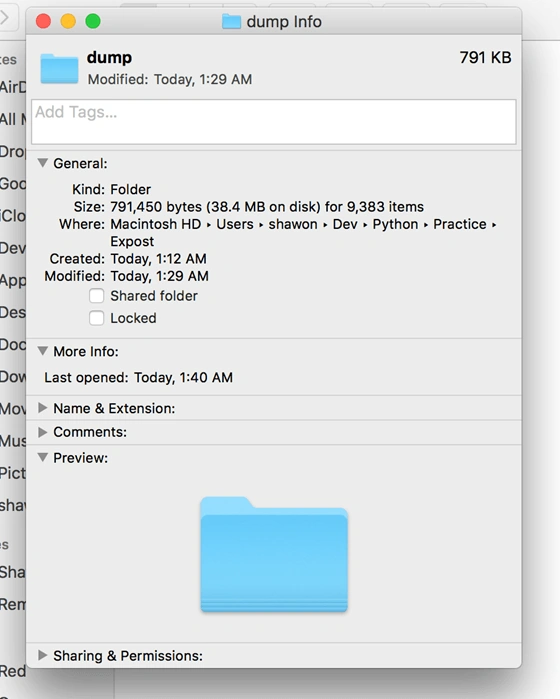Viewport: 560px width, 699px height.
Task: Collapse the General section
Action: pos(43,163)
